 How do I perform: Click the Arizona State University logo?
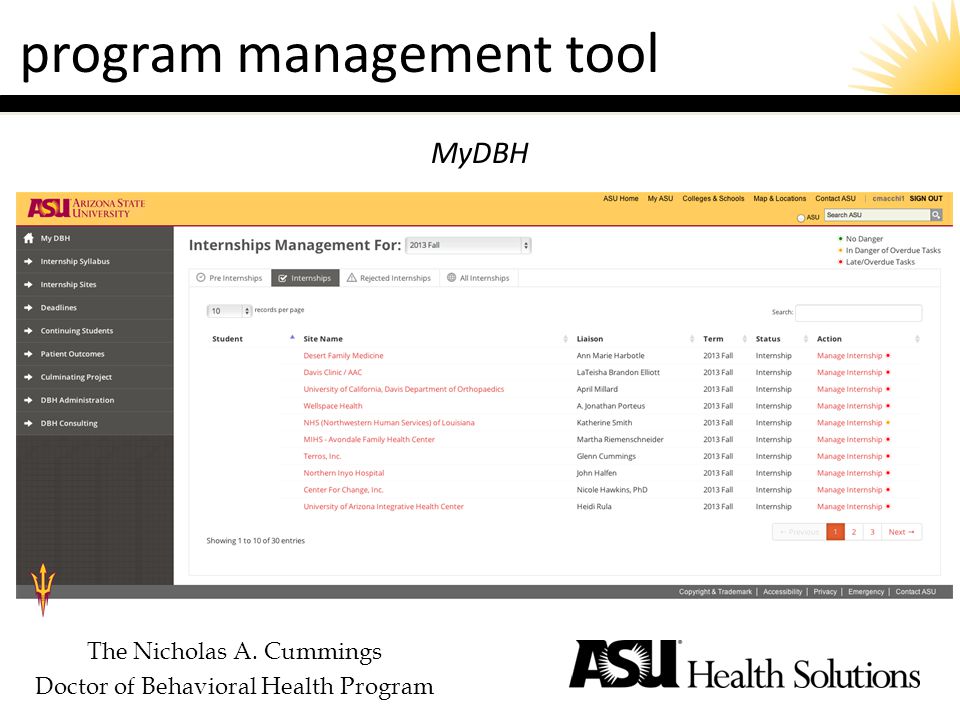pyautogui.click(x=86, y=208)
